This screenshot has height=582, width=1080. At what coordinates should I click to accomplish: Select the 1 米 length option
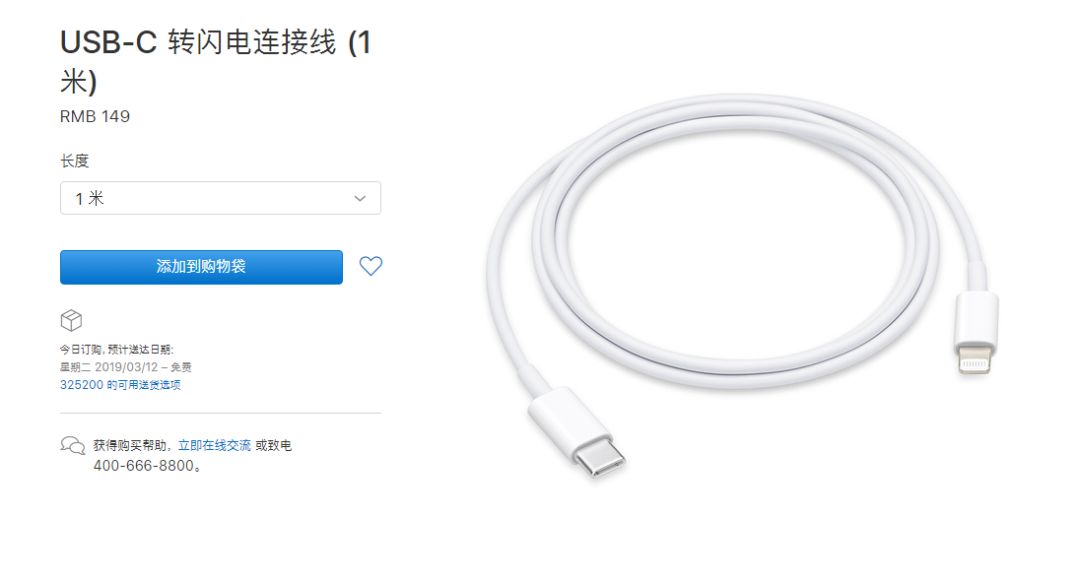pos(90,198)
